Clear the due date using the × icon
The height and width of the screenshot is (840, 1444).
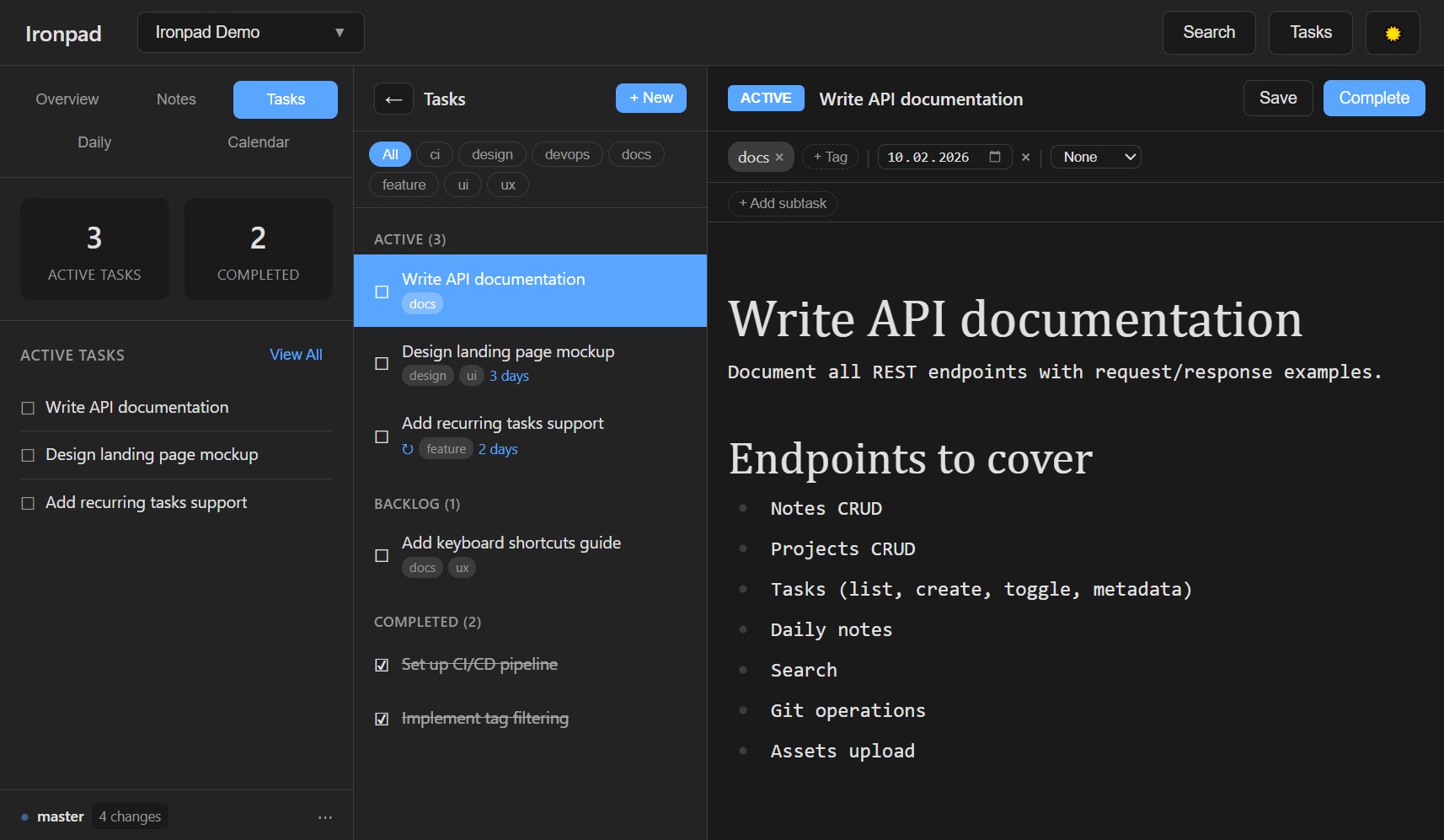pos(1025,157)
